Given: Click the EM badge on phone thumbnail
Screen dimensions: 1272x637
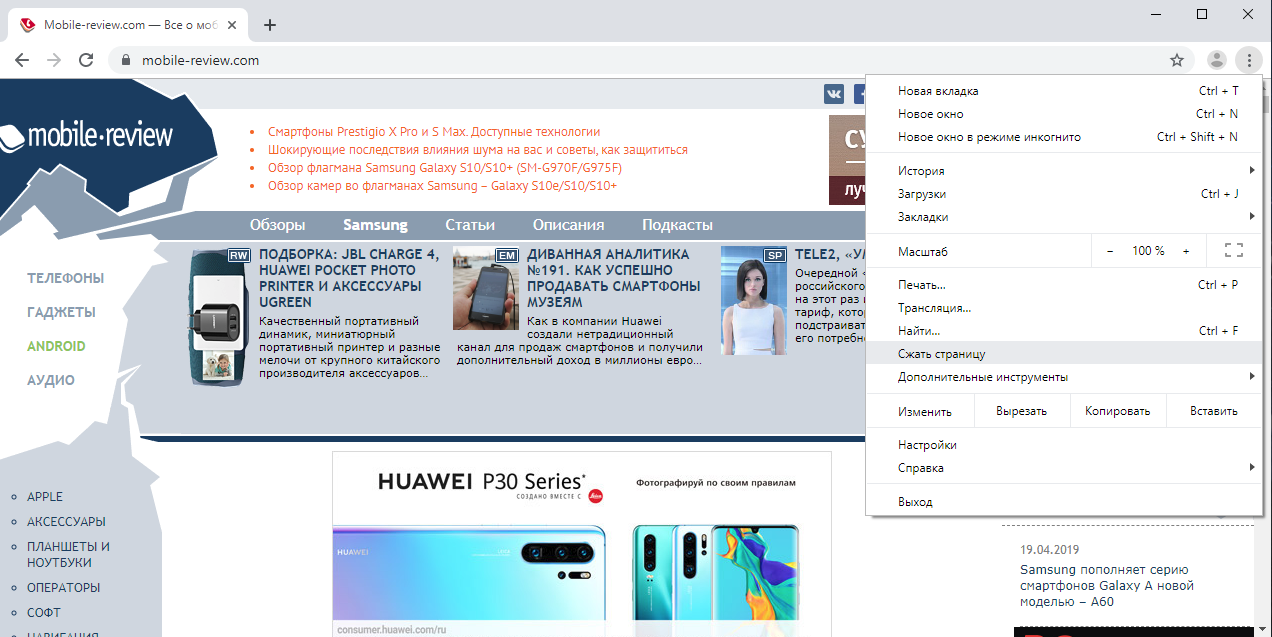Looking at the screenshot, I should coord(507,255).
